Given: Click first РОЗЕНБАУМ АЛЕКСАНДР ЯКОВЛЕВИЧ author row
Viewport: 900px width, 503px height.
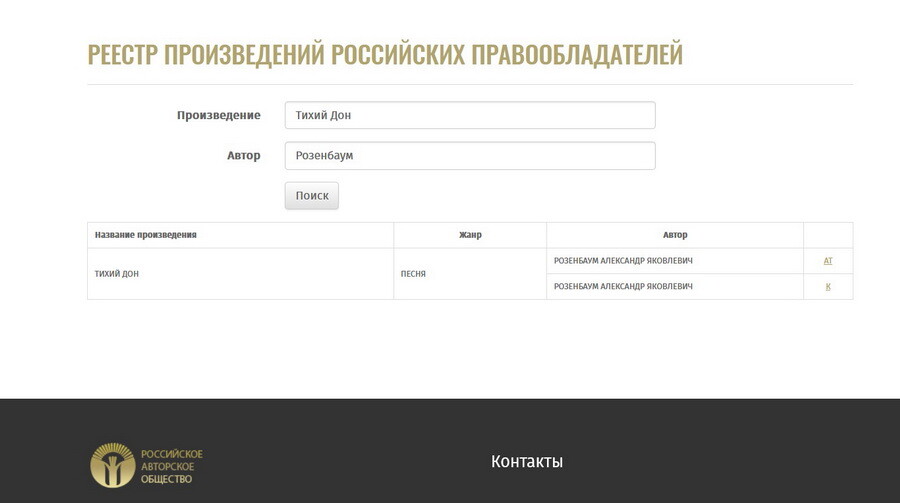Looking at the screenshot, I should [x=623, y=261].
